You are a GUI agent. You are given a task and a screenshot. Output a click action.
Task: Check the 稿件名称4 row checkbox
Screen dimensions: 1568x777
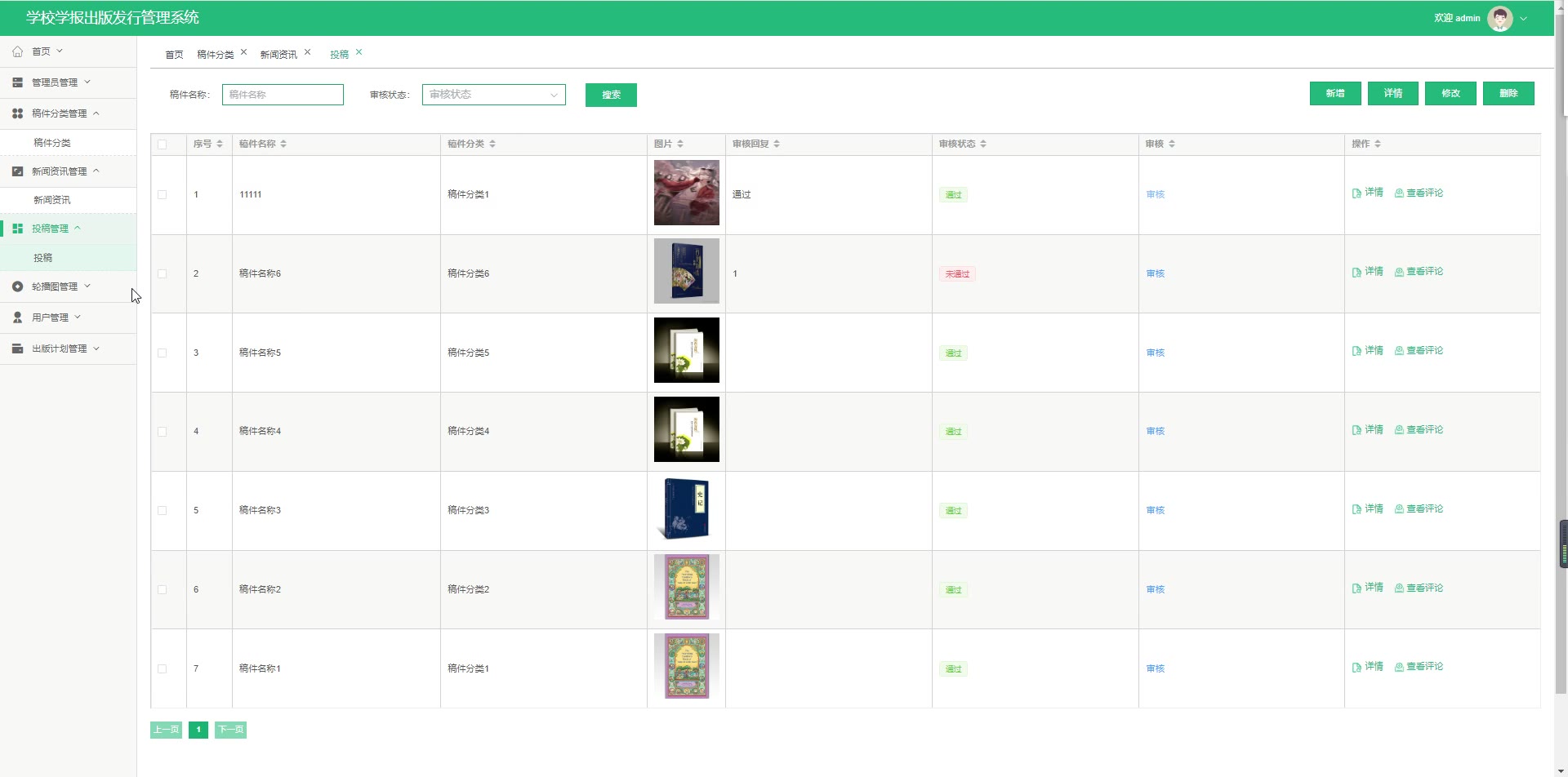click(162, 432)
